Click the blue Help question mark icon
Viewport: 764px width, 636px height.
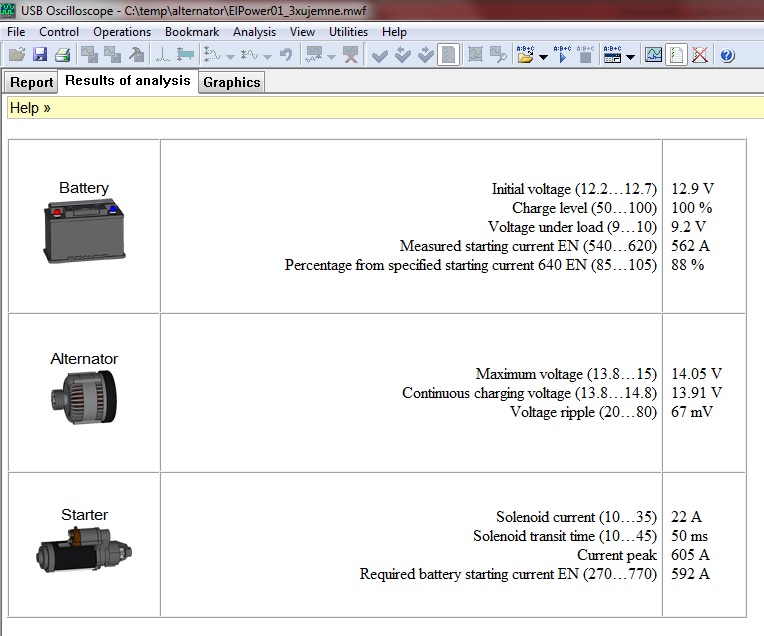click(x=727, y=56)
